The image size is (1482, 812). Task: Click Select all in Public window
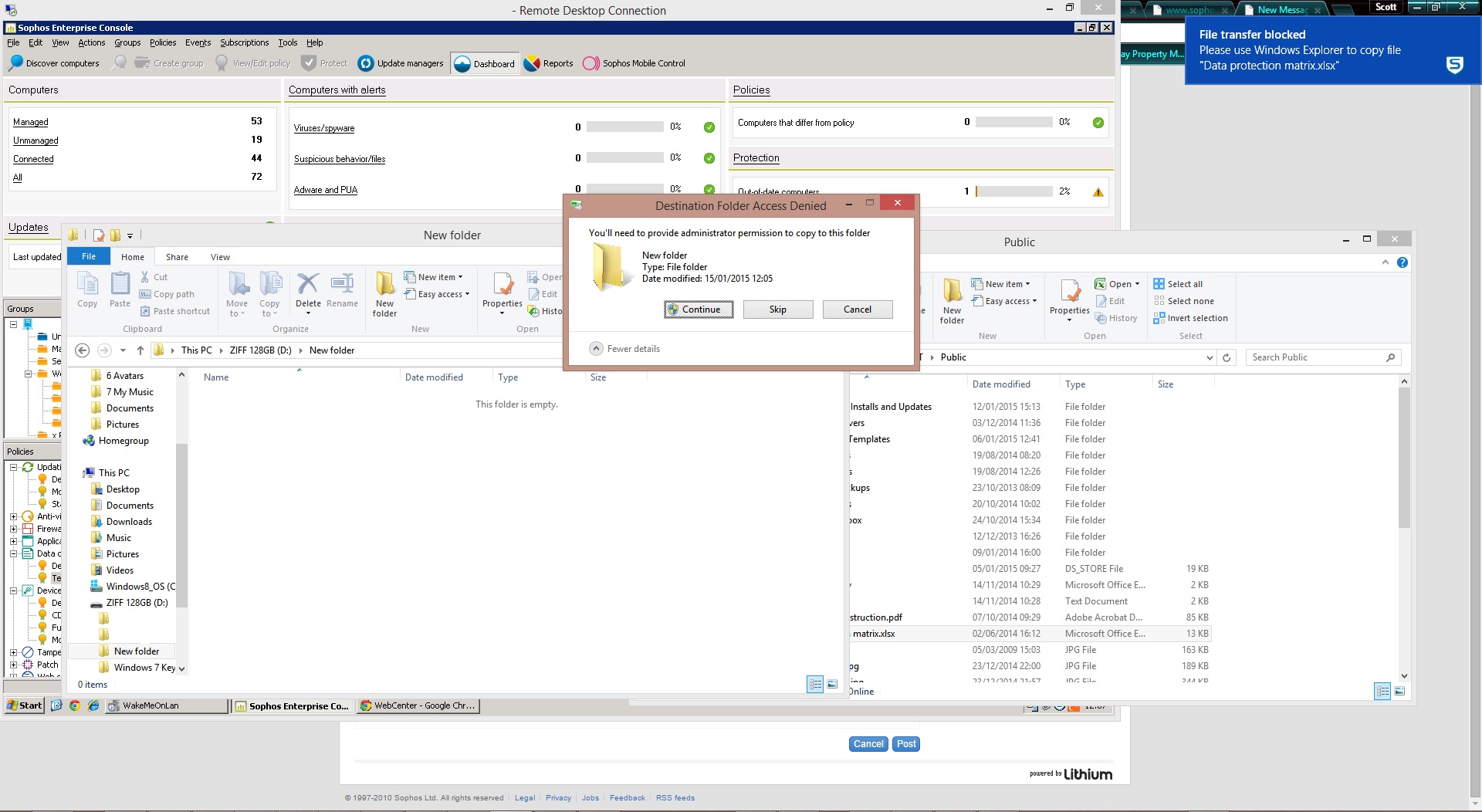(x=1178, y=284)
